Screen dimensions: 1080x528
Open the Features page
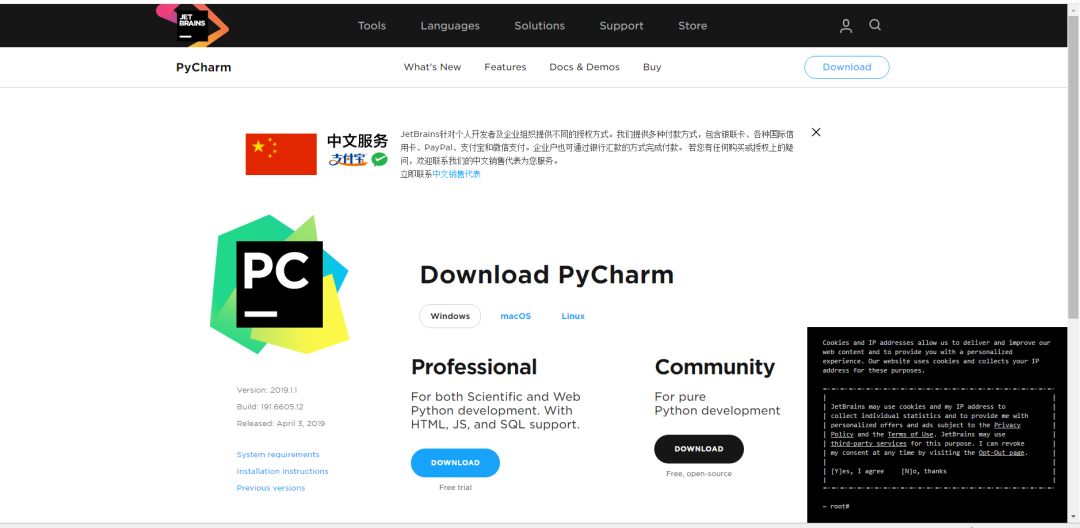coord(505,67)
